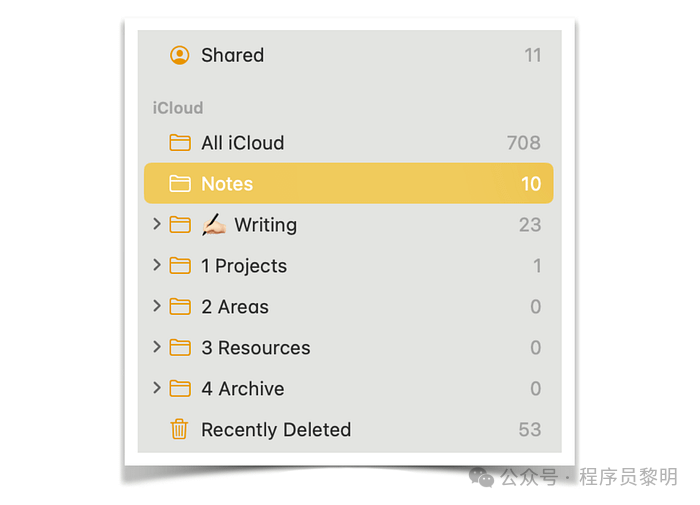Click the All iCloud folder icon

[x=180, y=143]
